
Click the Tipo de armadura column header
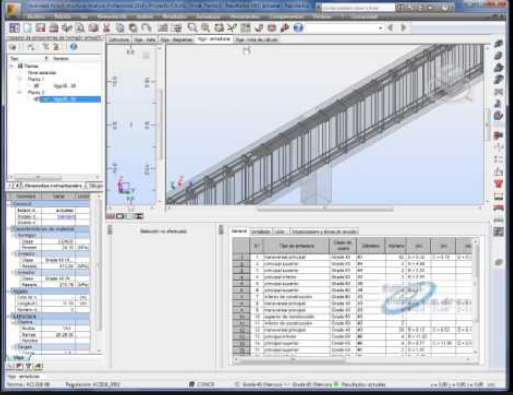[296, 246]
